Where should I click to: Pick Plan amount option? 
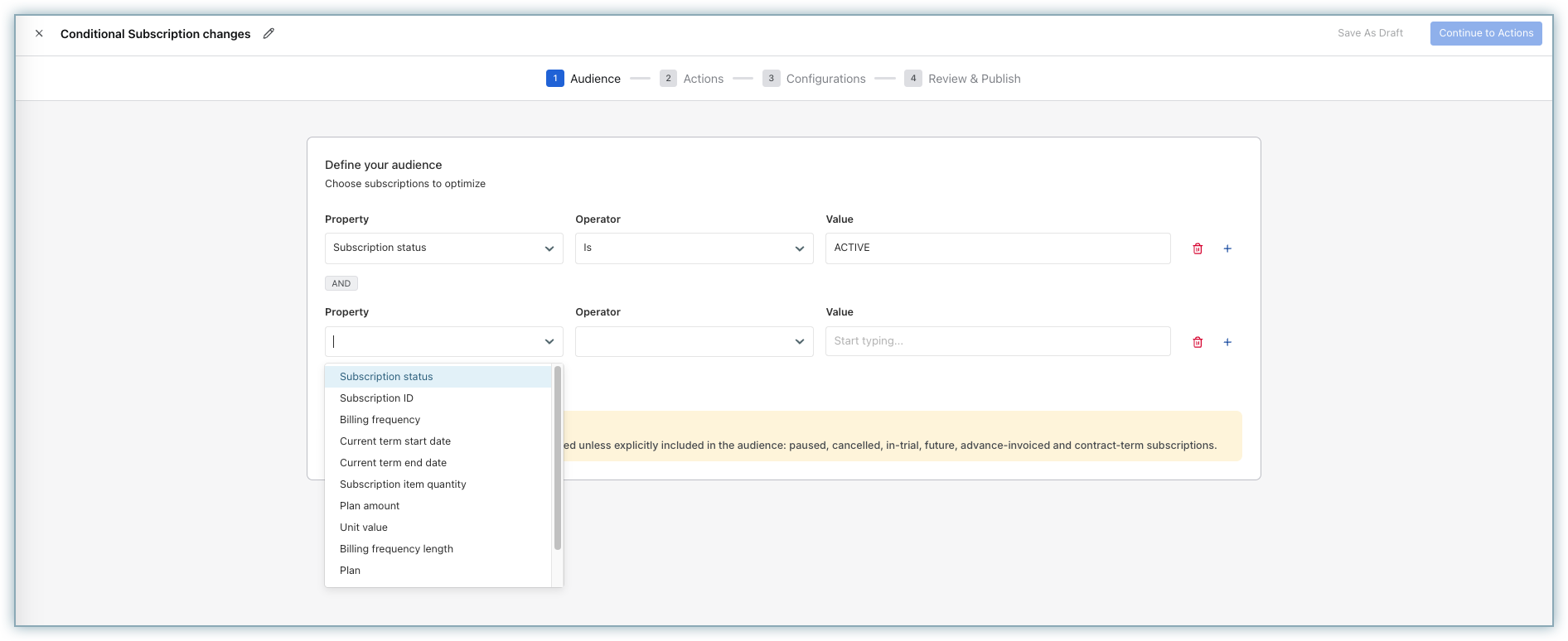pyautogui.click(x=438, y=506)
